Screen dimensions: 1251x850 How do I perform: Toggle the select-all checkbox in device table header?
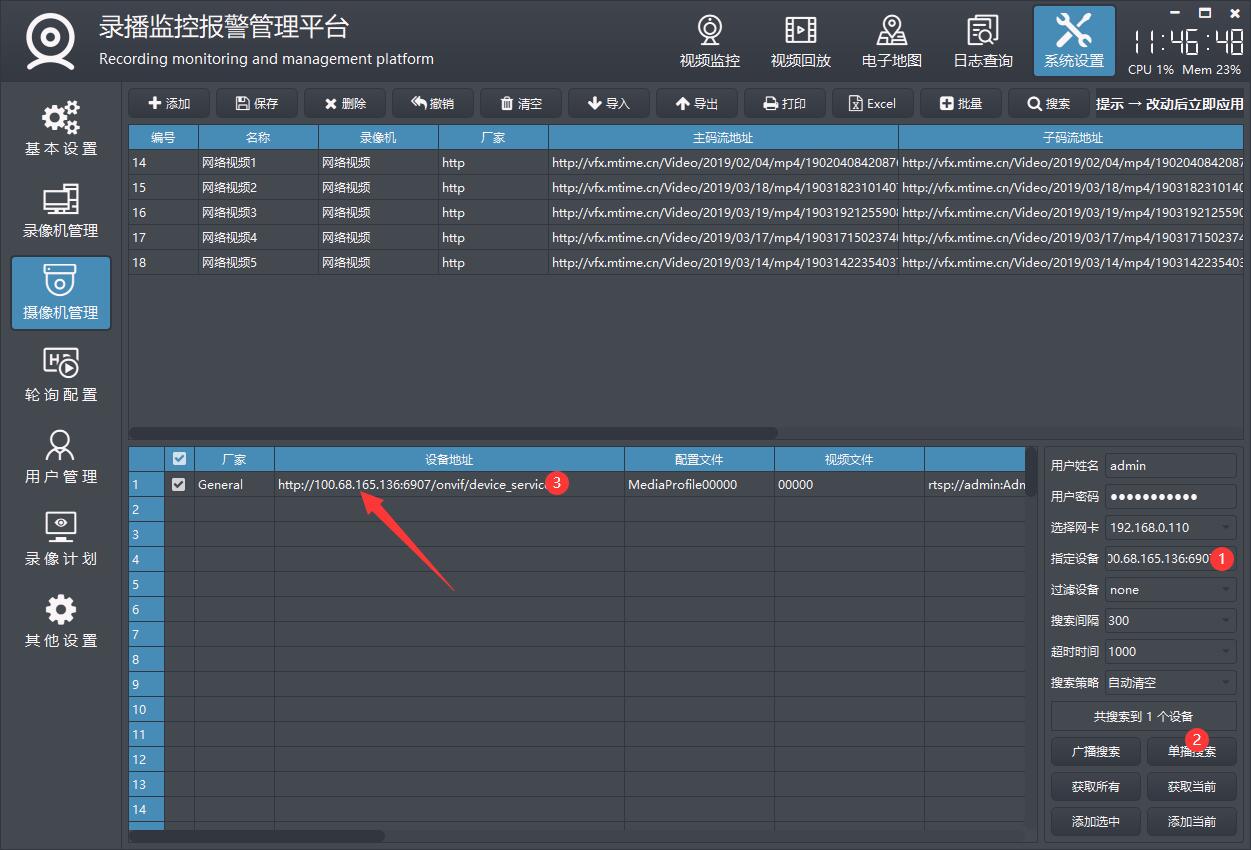click(179, 459)
